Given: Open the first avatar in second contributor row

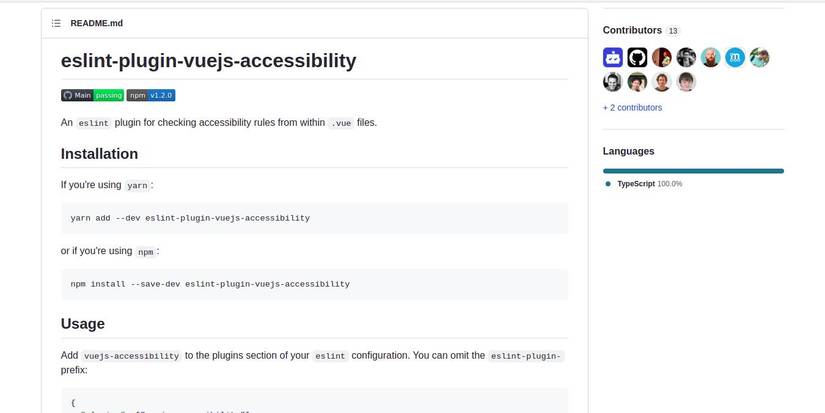Looking at the screenshot, I should tap(613, 82).
